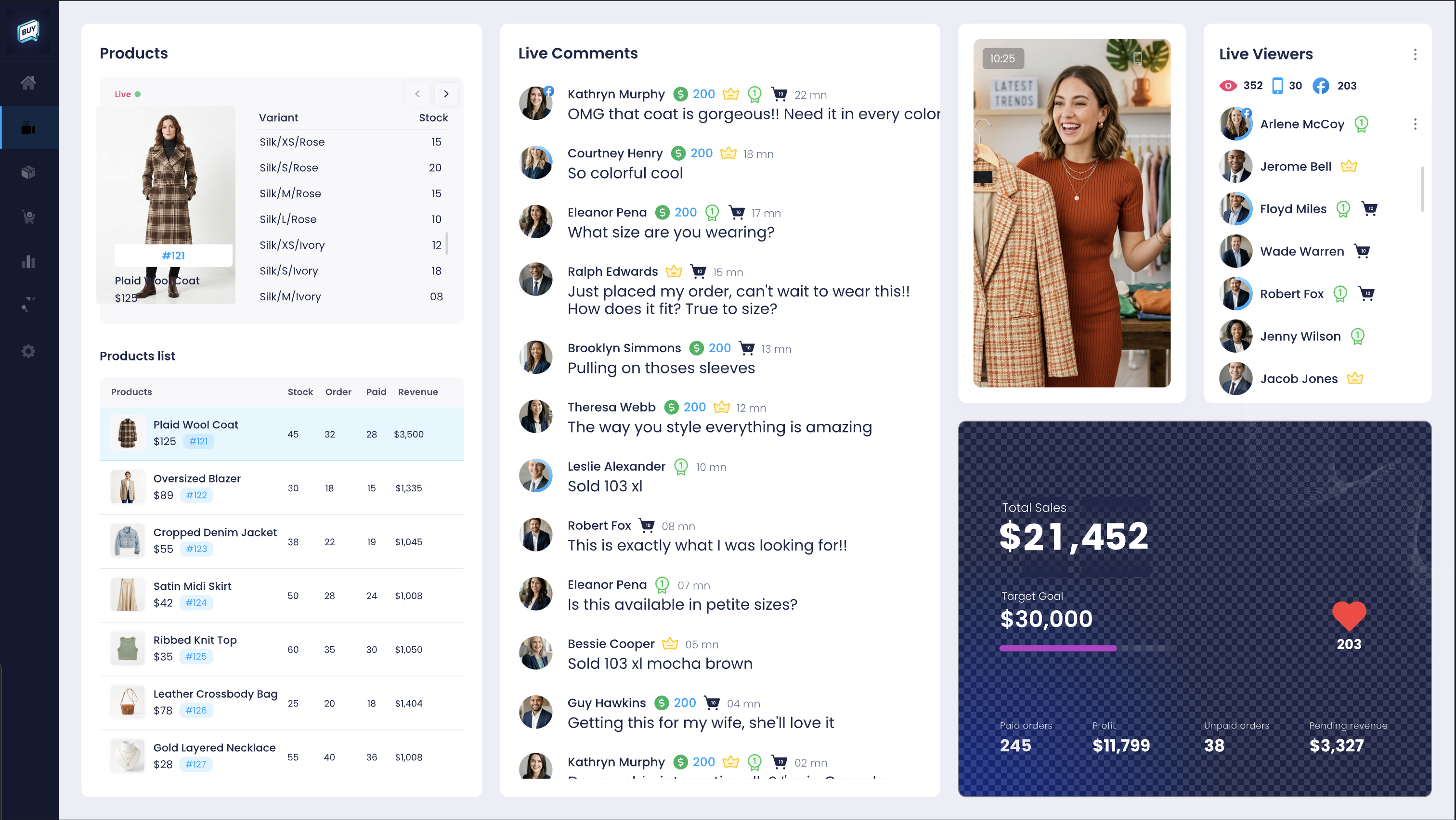
Task: Open the products box icon in sidebar
Action: click(x=28, y=172)
